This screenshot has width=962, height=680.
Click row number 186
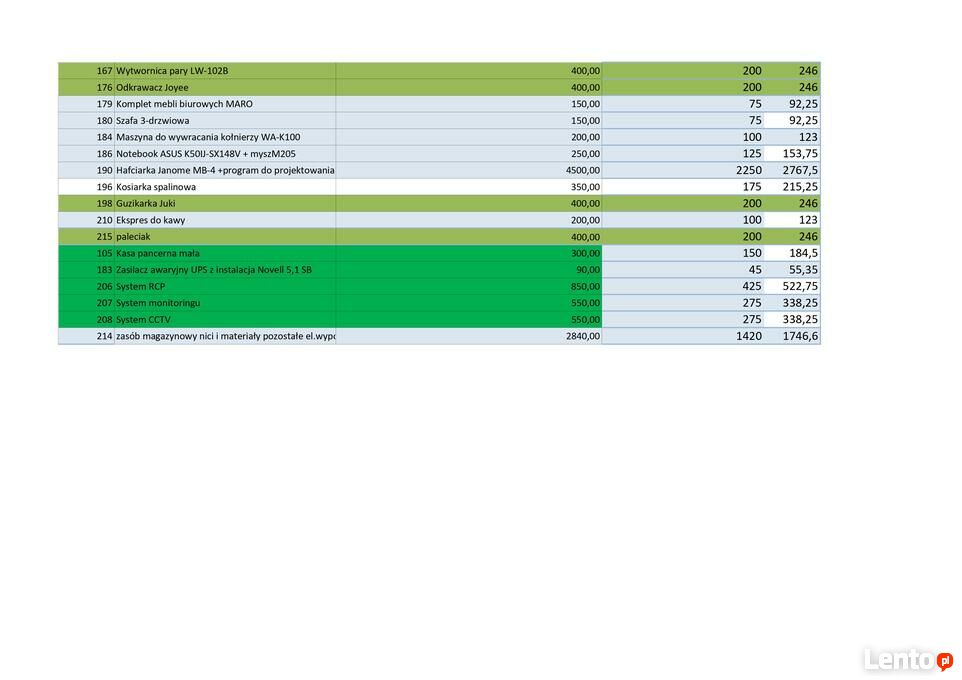tap(87, 153)
